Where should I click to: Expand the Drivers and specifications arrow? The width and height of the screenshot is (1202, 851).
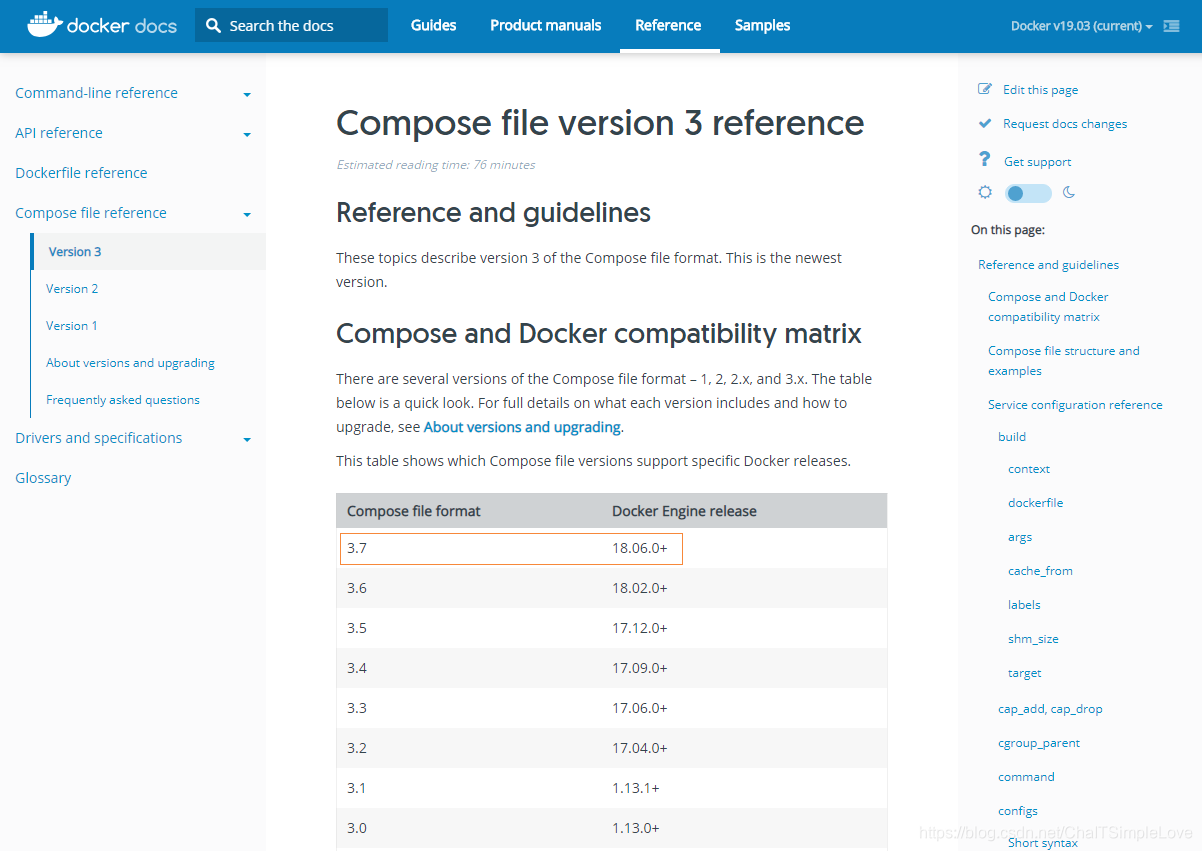pyautogui.click(x=247, y=440)
